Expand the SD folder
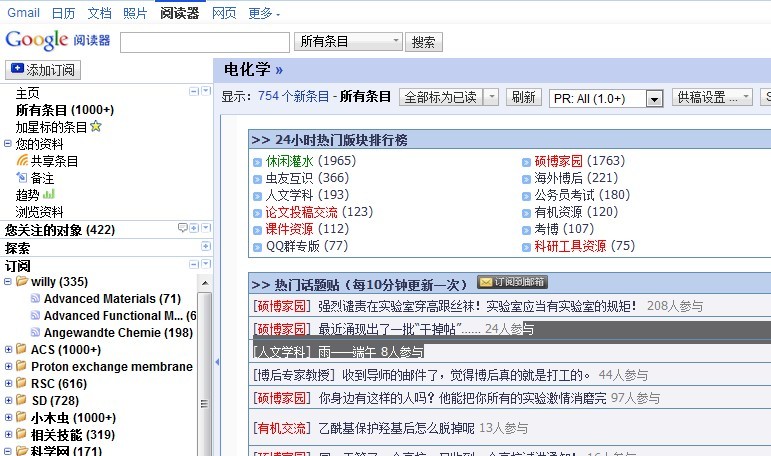Screen dimensions: 771x456 (x=8, y=400)
